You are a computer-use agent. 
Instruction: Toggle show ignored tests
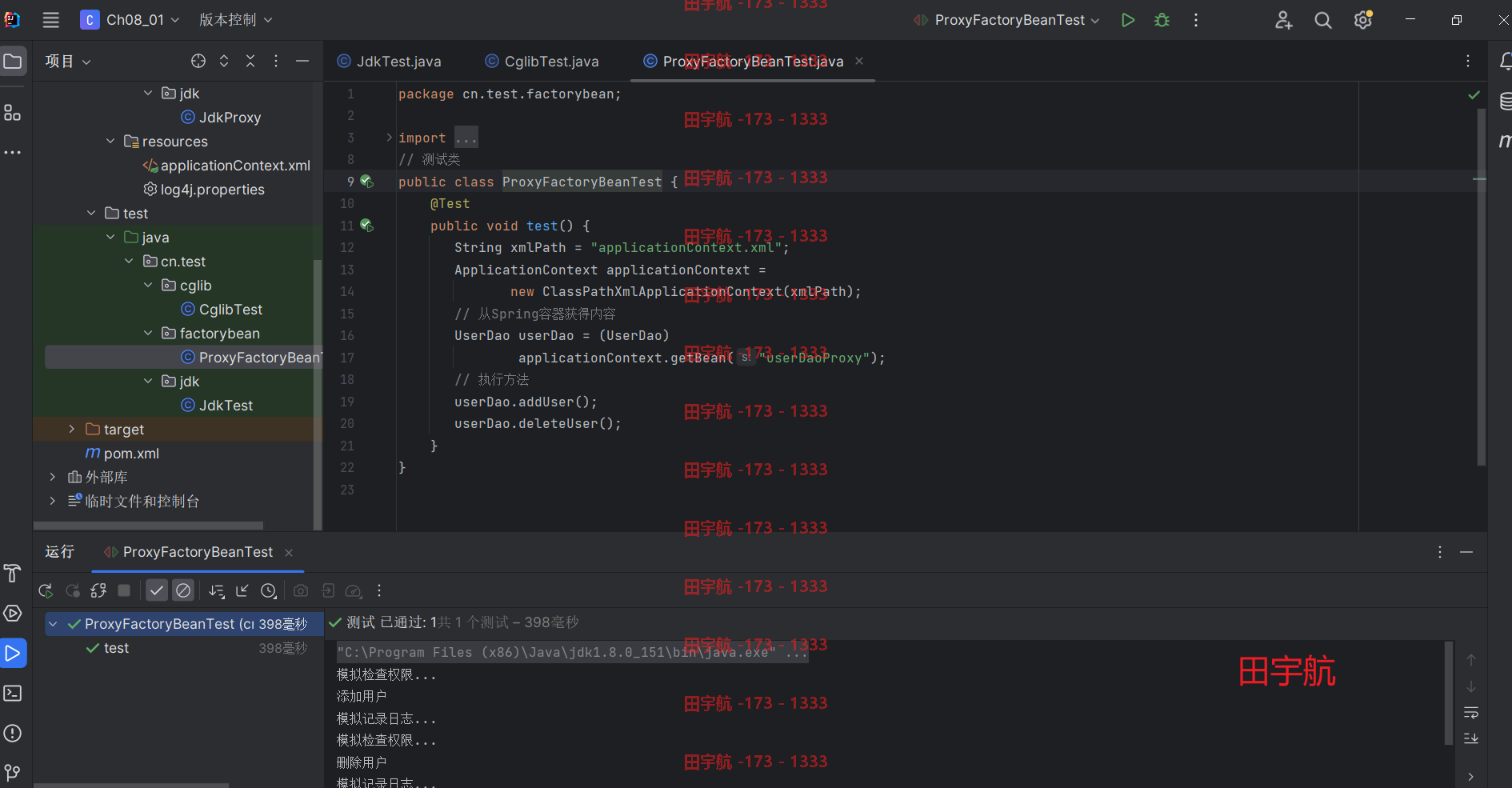point(183,590)
